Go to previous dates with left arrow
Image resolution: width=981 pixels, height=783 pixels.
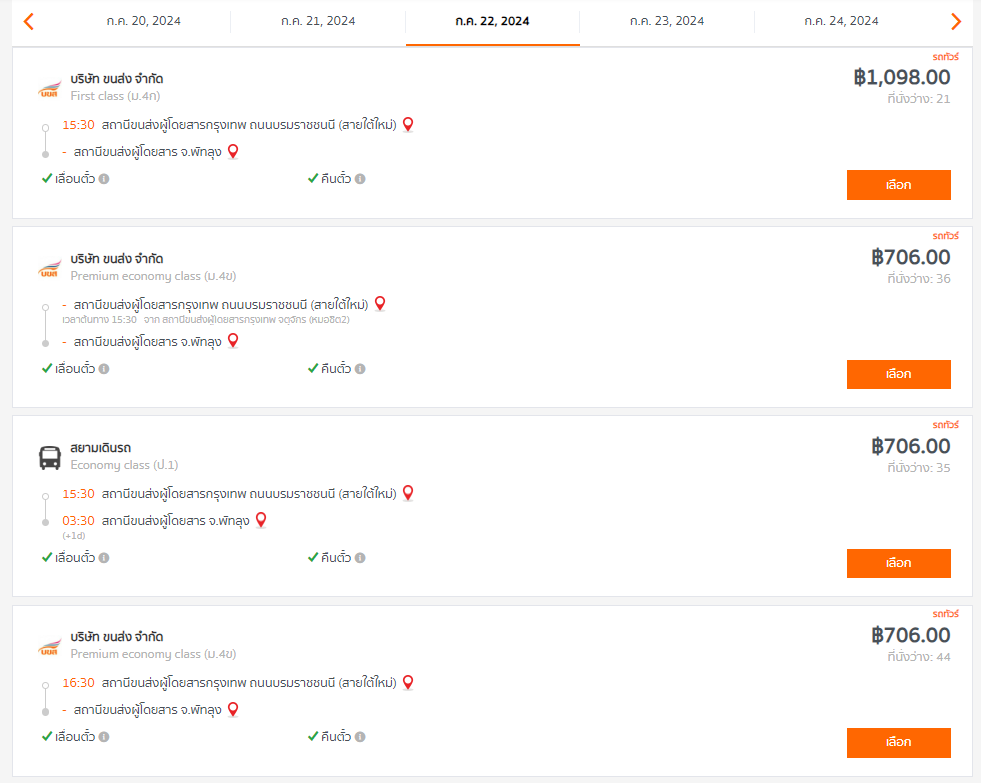pyautogui.click(x=28, y=21)
